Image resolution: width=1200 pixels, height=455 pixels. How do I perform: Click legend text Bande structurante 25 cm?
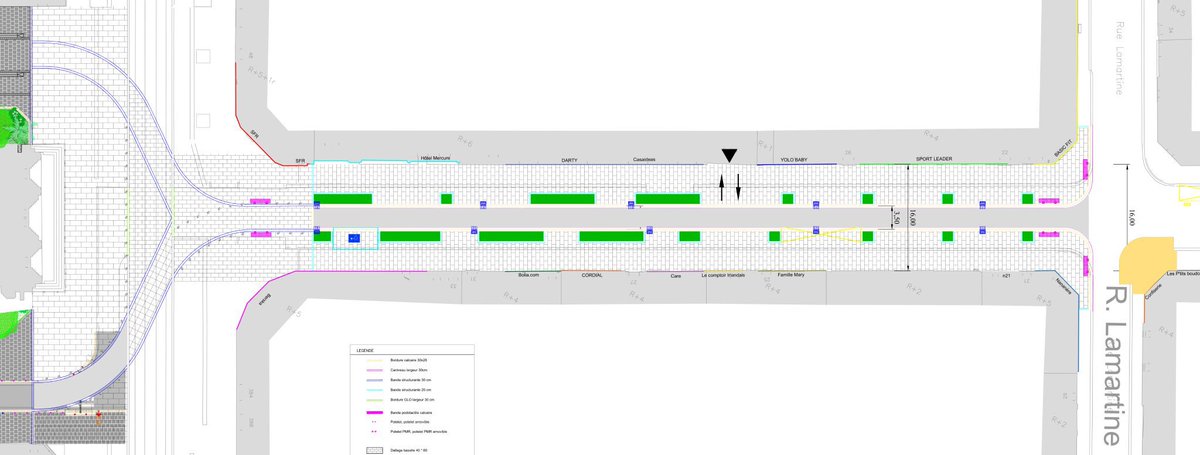(x=411, y=390)
